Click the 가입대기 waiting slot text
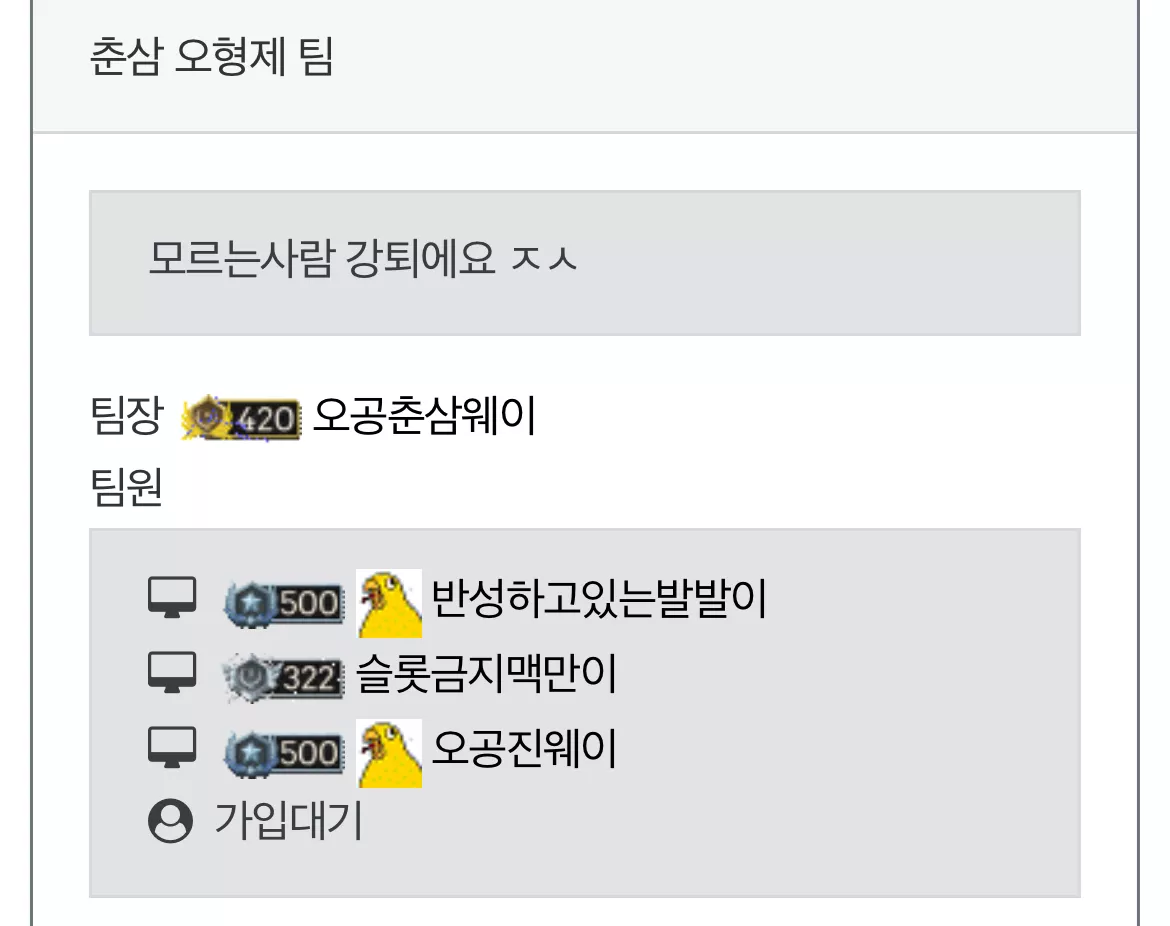1170x926 pixels. [288, 820]
